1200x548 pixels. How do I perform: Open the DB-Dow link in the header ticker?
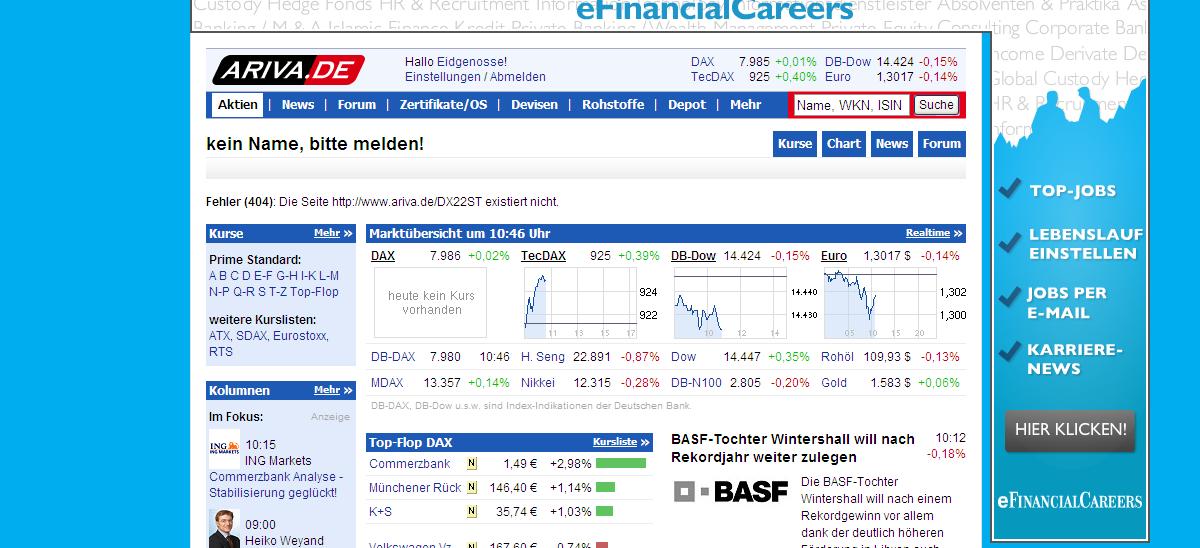[848, 62]
